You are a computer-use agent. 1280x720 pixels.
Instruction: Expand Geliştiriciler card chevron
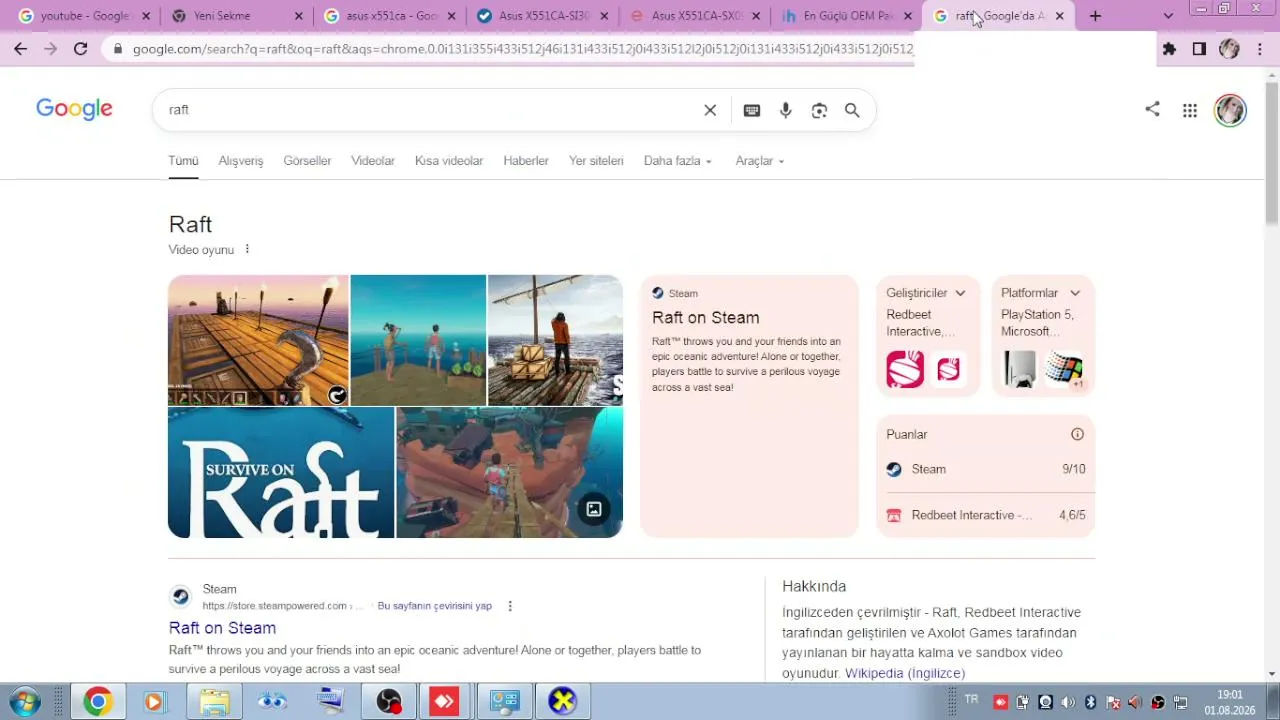(x=960, y=293)
